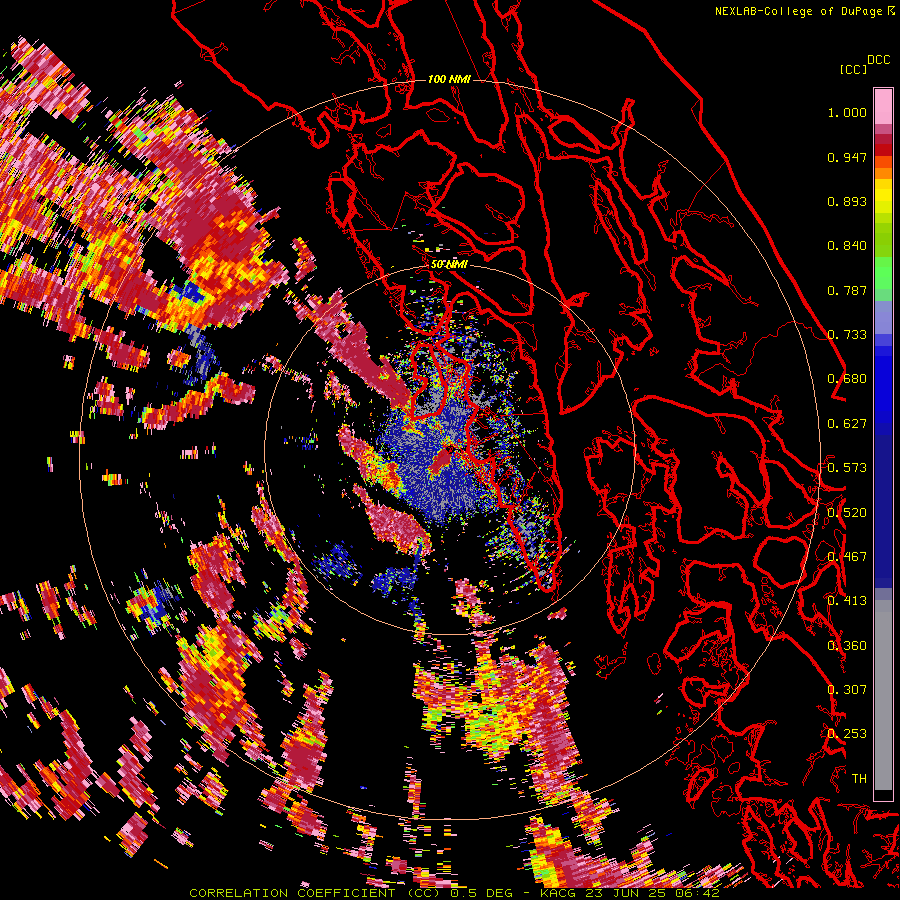Click the TH label on the color scale
The width and height of the screenshot is (900, 900).
(859, 779)
